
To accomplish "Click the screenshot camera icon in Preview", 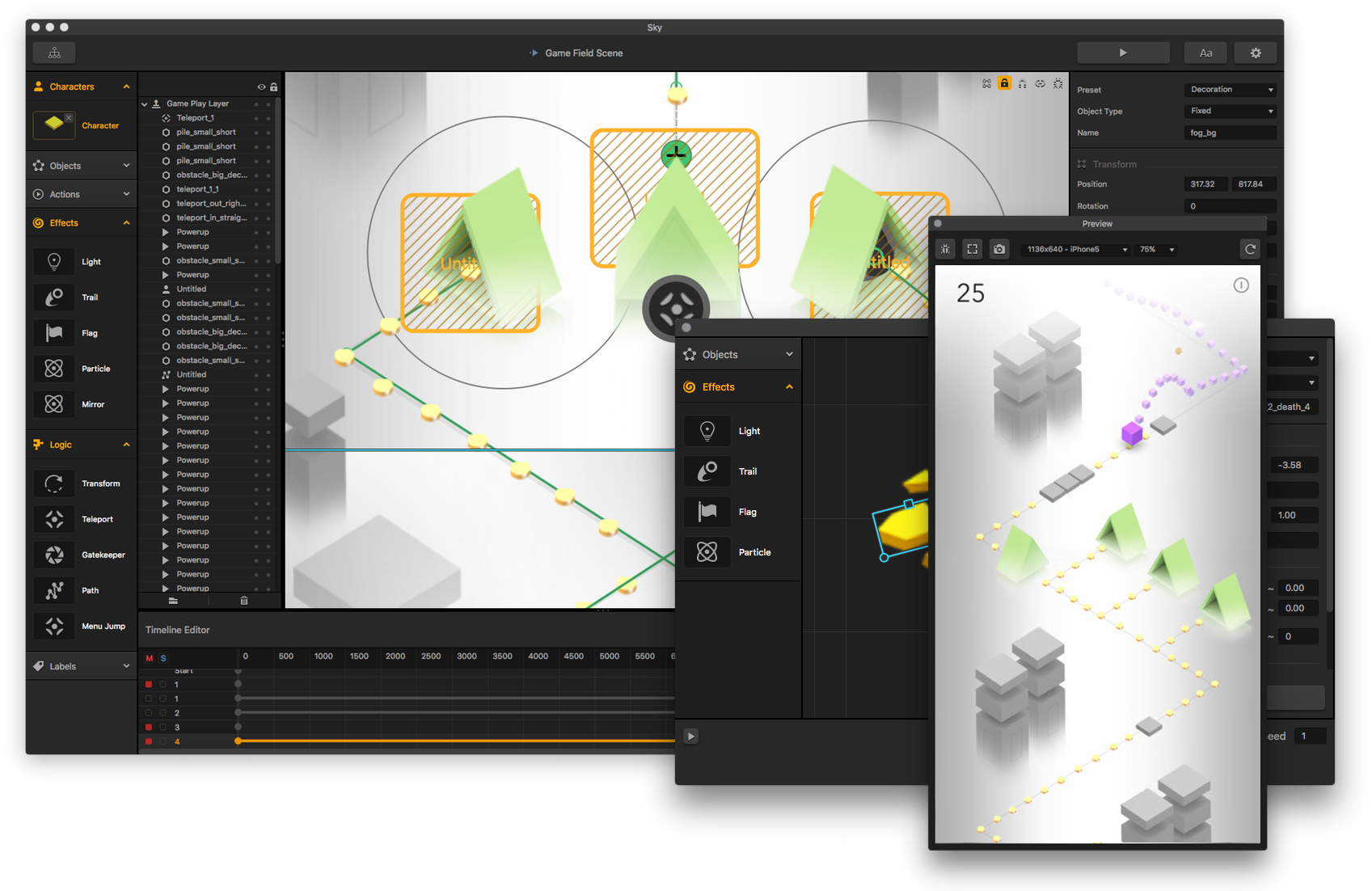I will 999,249.
